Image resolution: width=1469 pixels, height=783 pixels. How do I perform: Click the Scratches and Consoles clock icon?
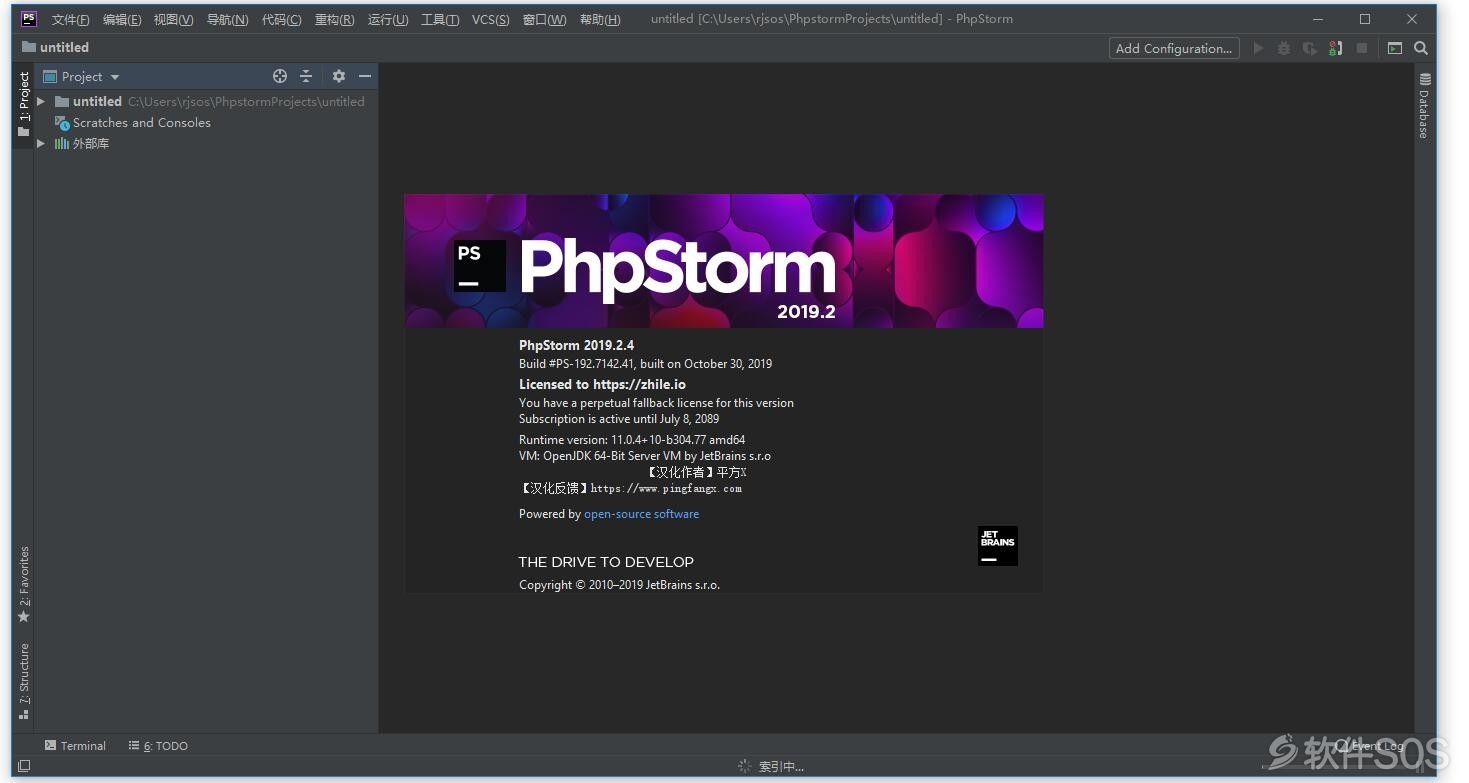click(62, 122)
